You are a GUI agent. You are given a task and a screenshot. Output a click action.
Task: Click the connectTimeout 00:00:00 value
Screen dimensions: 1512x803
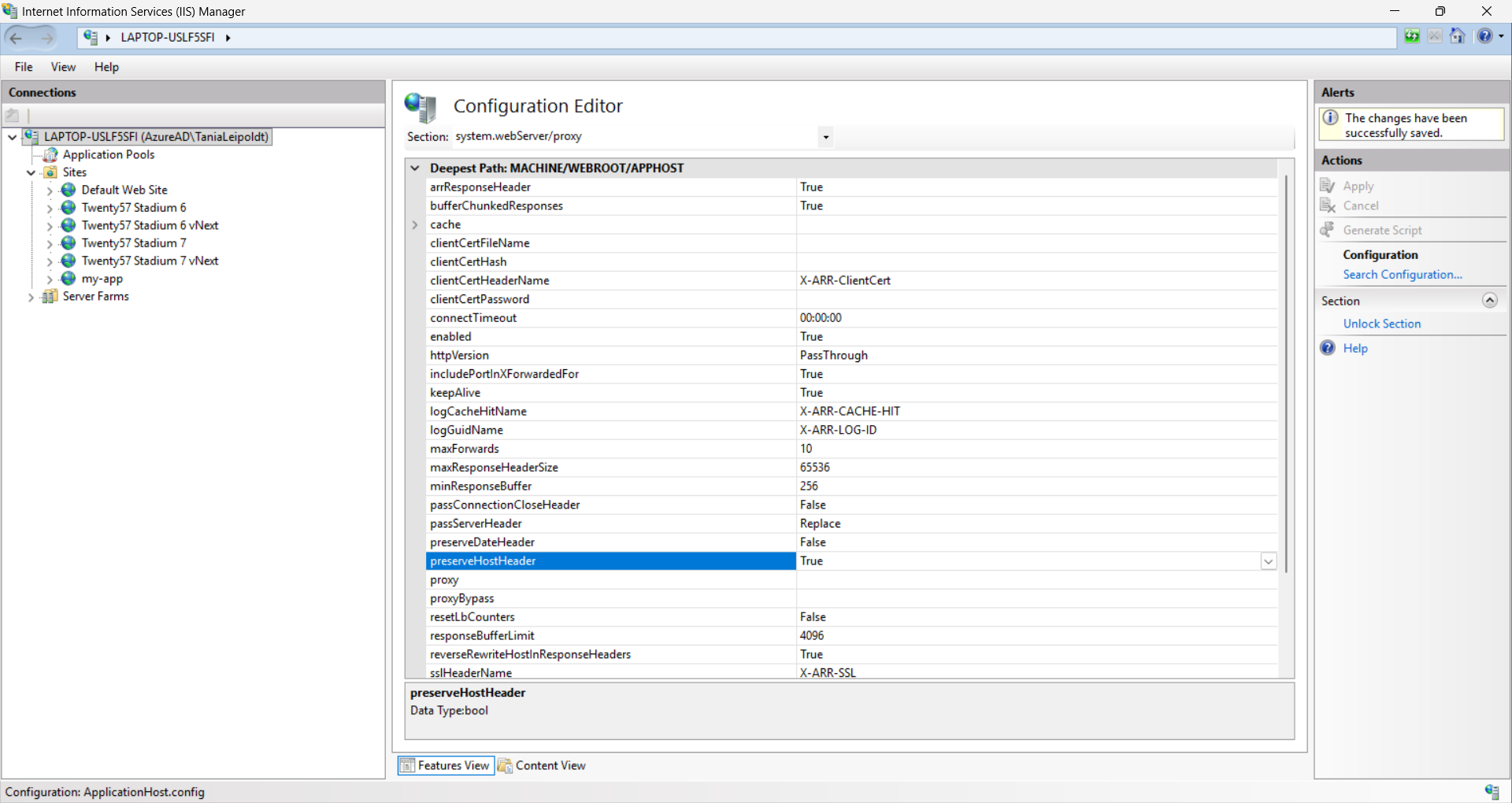point(821,318)
